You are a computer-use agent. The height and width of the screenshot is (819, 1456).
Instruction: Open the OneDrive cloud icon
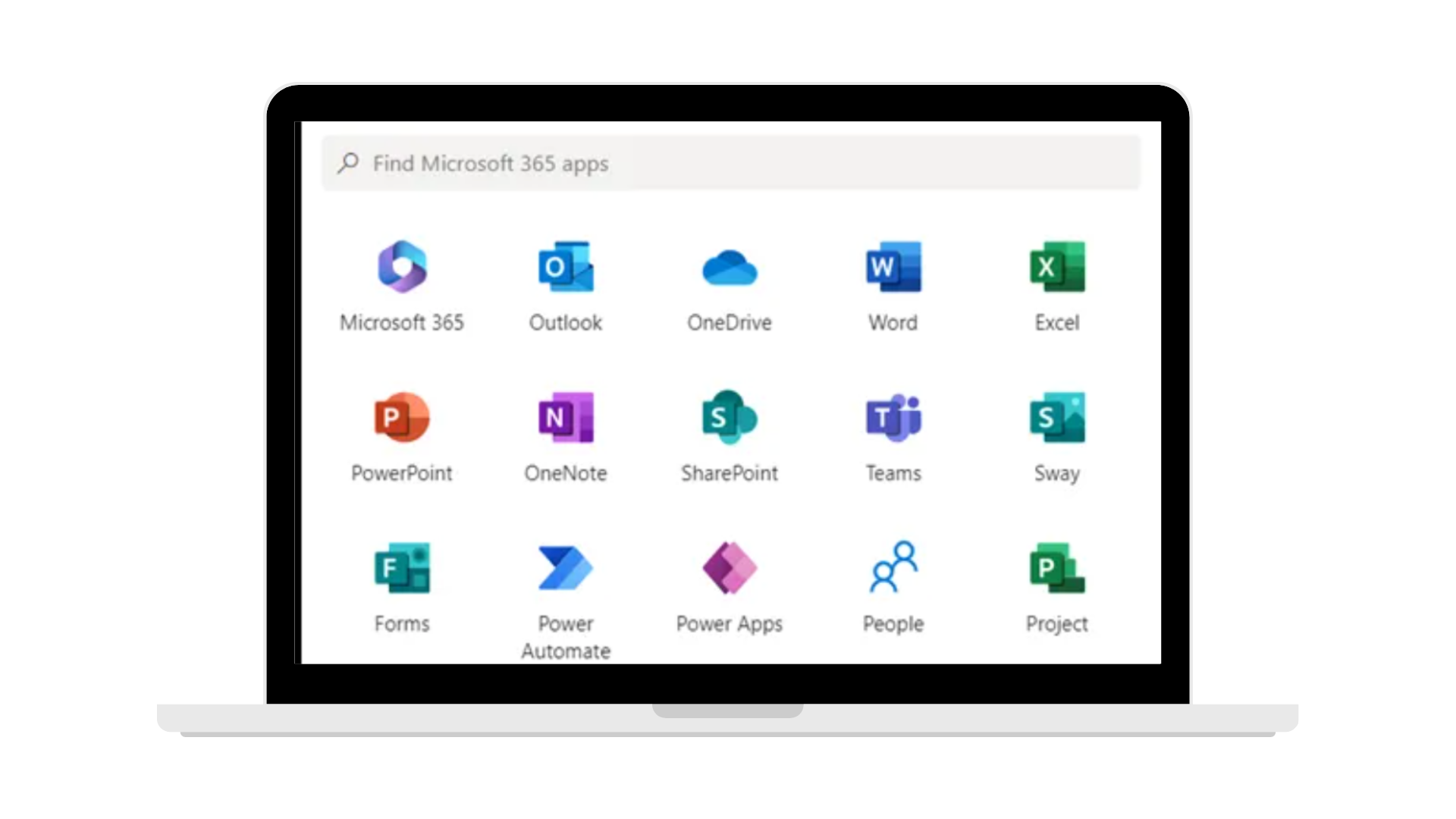tap(730, 268)
